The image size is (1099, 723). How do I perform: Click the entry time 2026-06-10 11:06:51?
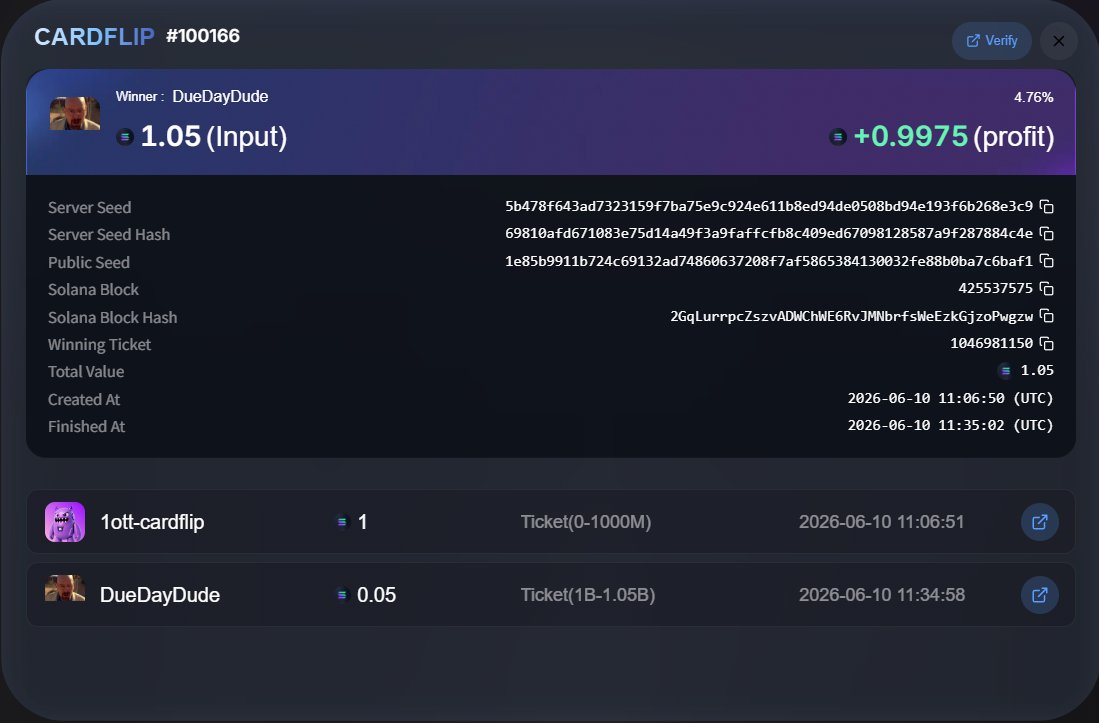tap(882, 522)
